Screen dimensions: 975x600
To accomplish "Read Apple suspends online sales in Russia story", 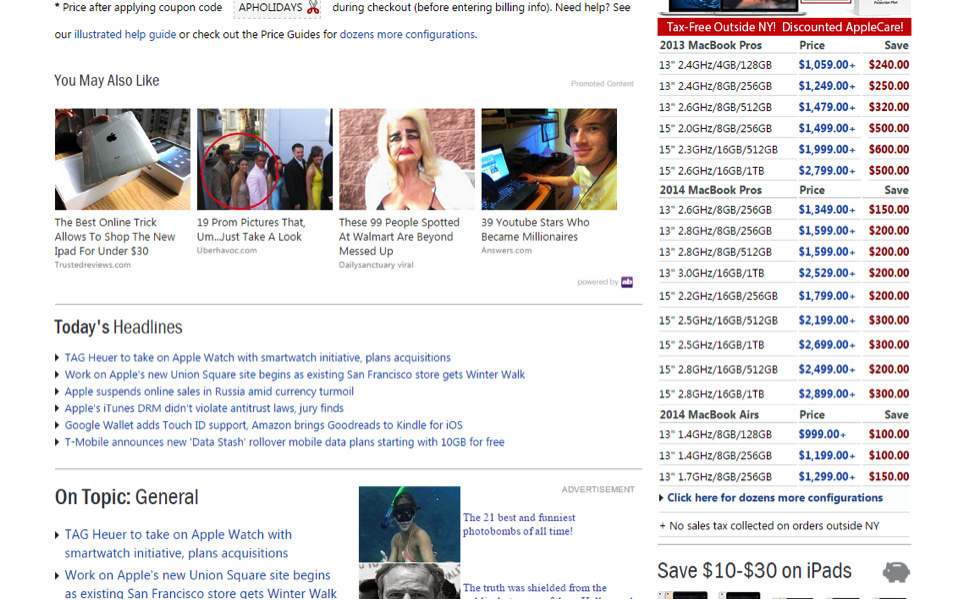I will pyautogui.click(x=209, y=392).
